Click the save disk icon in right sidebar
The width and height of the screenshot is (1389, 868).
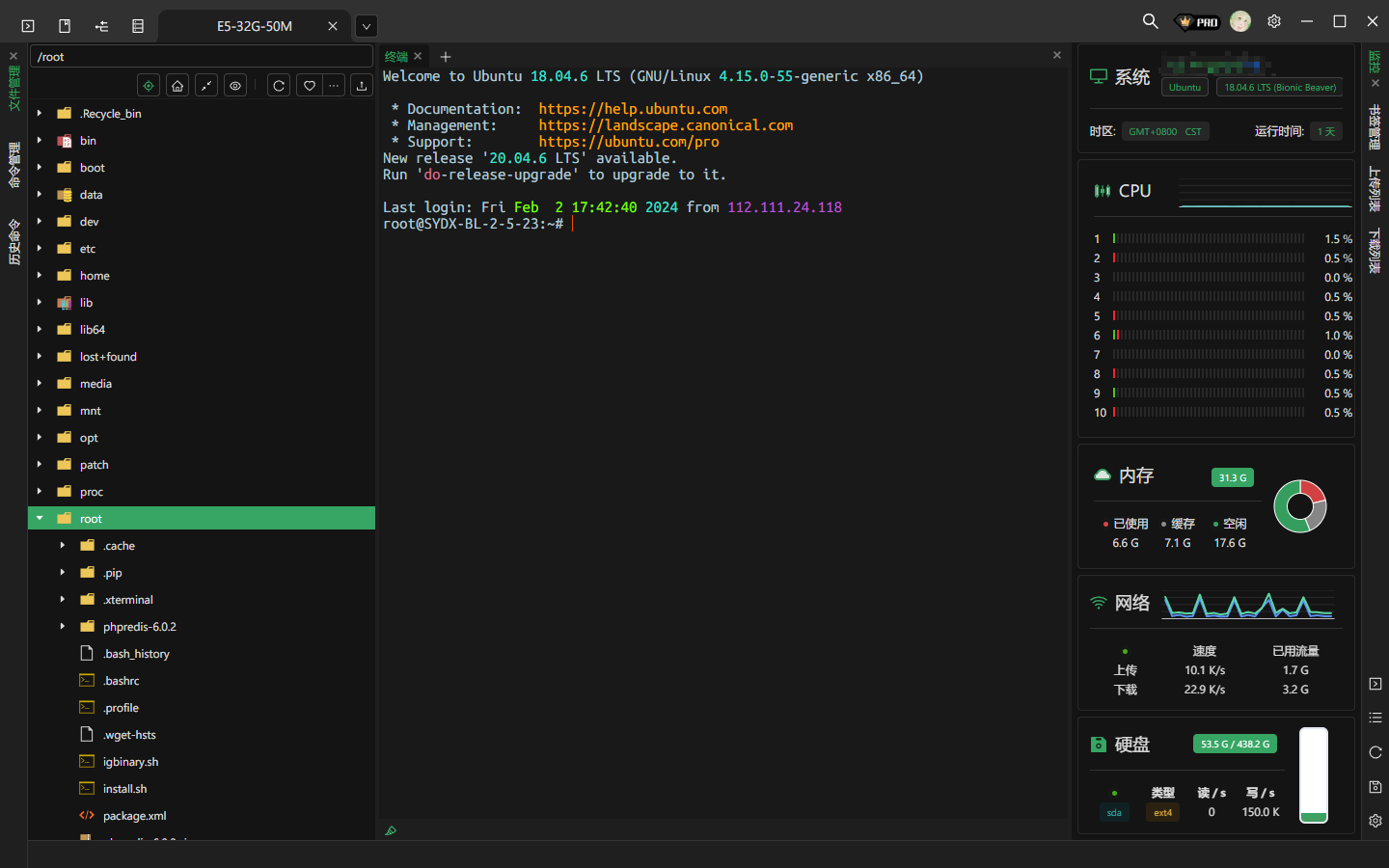point(1375,787)
